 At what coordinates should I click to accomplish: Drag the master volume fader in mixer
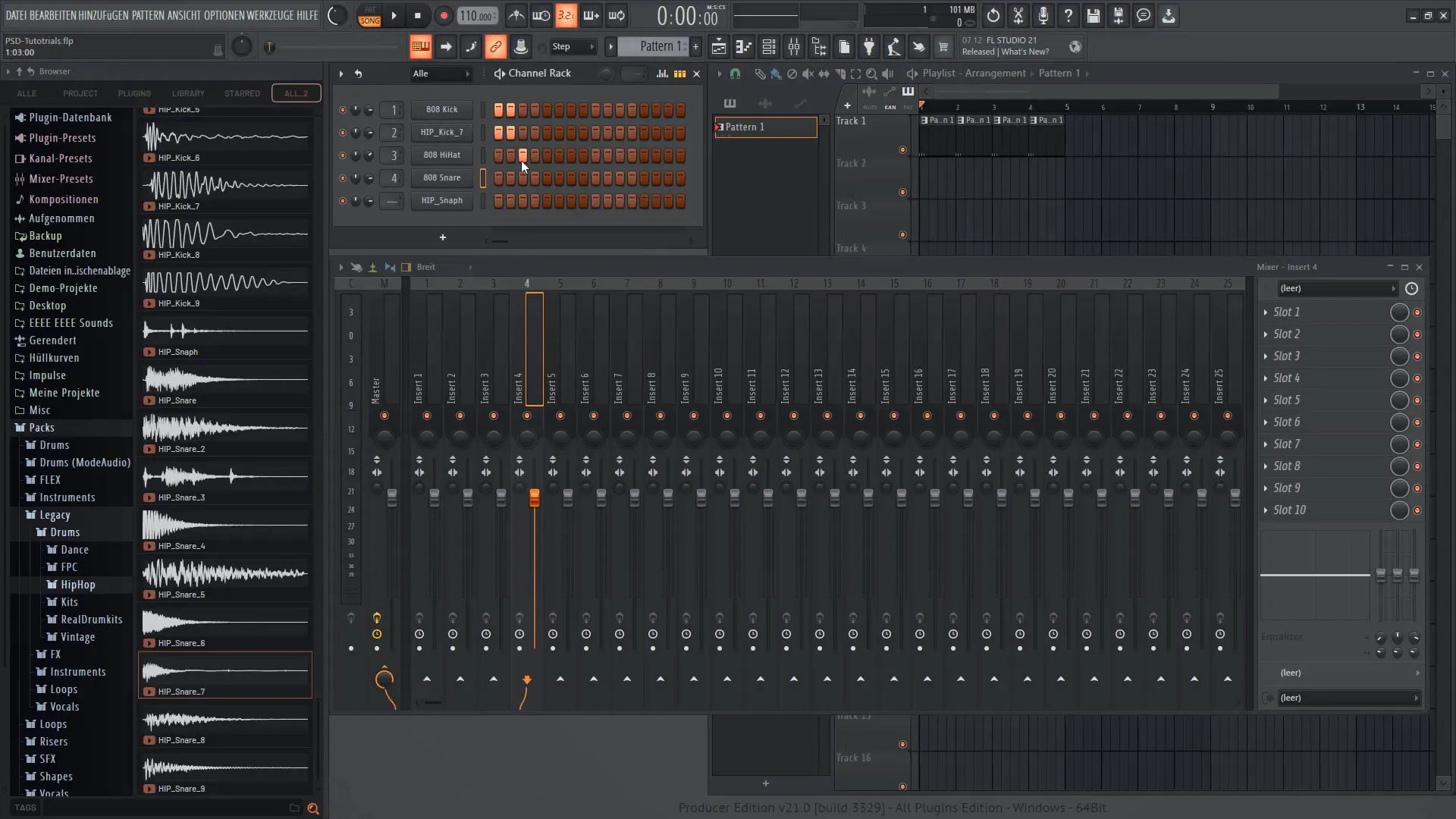pyautogui.click(x=390, y=497)
